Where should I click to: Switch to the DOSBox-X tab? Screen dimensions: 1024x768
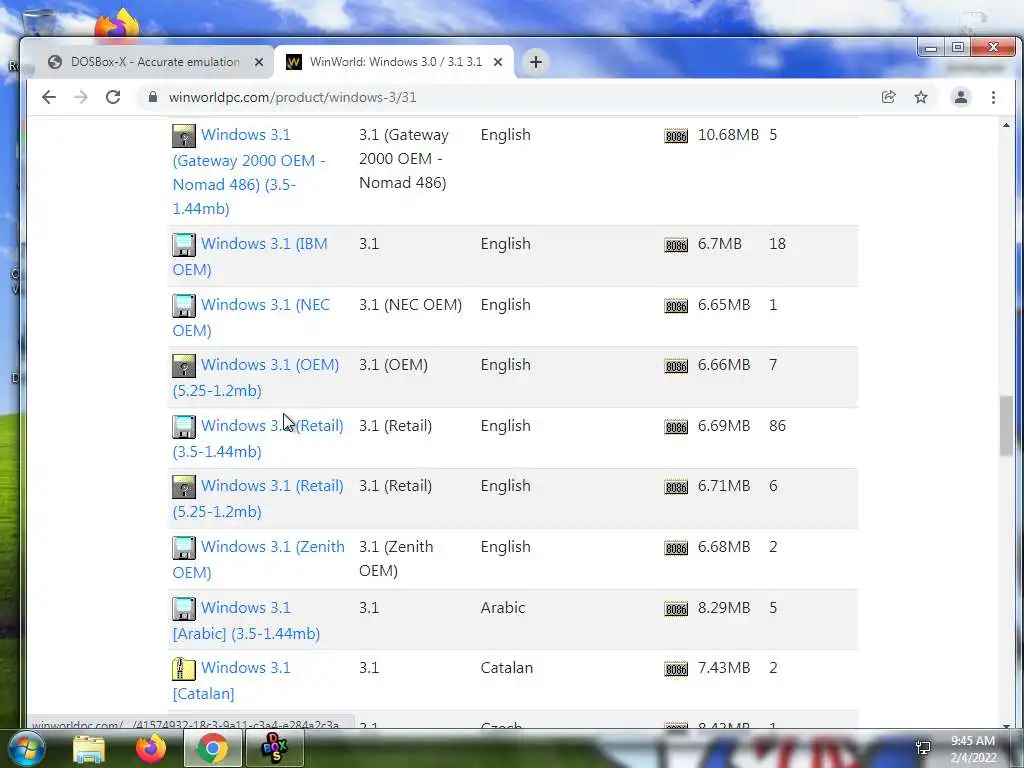point(155,62)
